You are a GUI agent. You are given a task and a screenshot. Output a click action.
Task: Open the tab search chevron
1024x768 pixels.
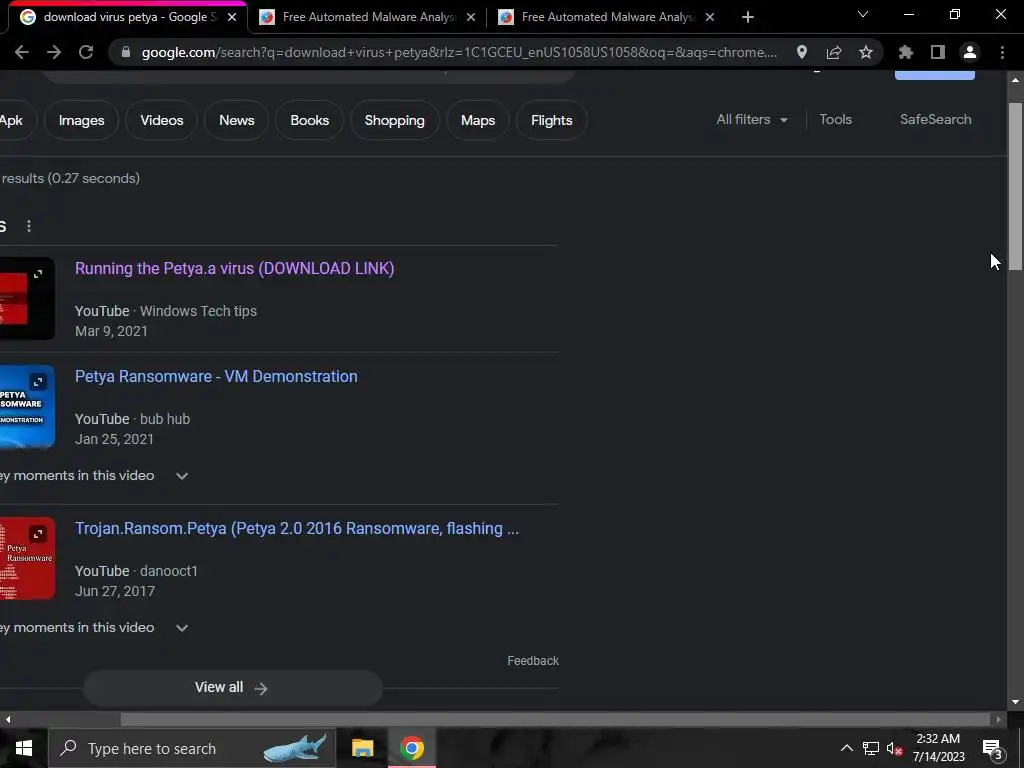863,14
